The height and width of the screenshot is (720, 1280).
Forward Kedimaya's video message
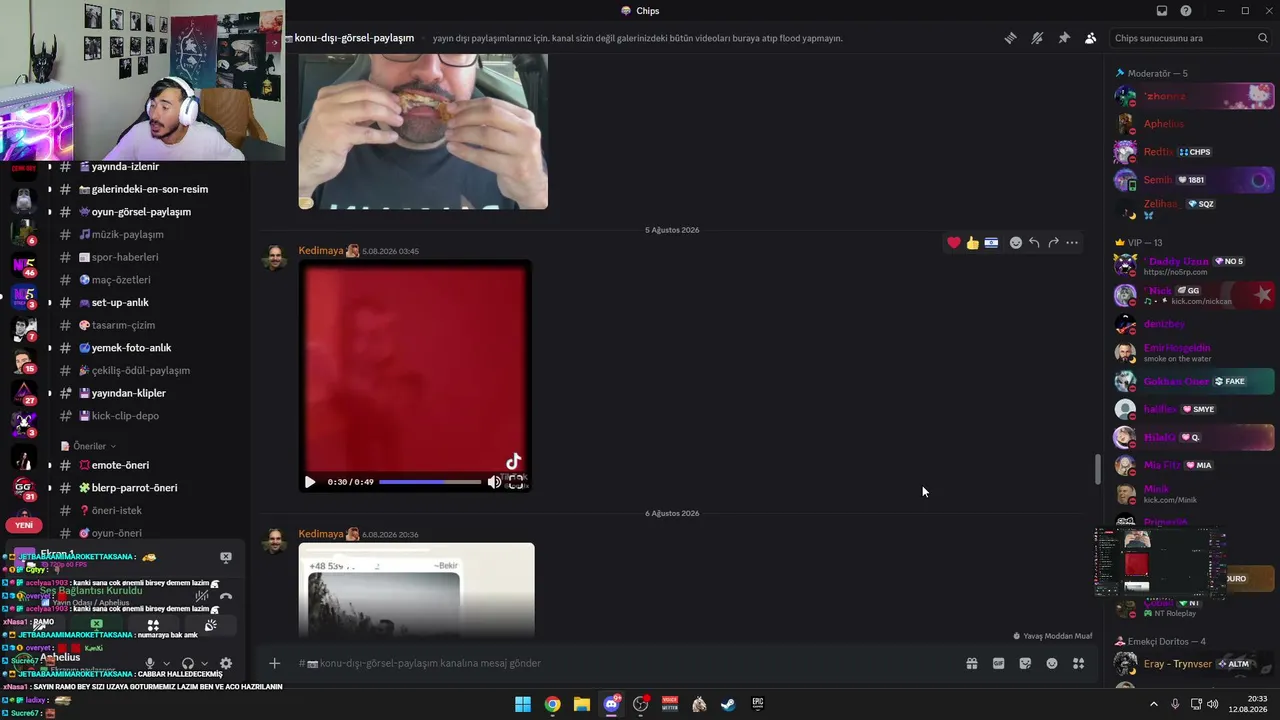pos(1053,243)
